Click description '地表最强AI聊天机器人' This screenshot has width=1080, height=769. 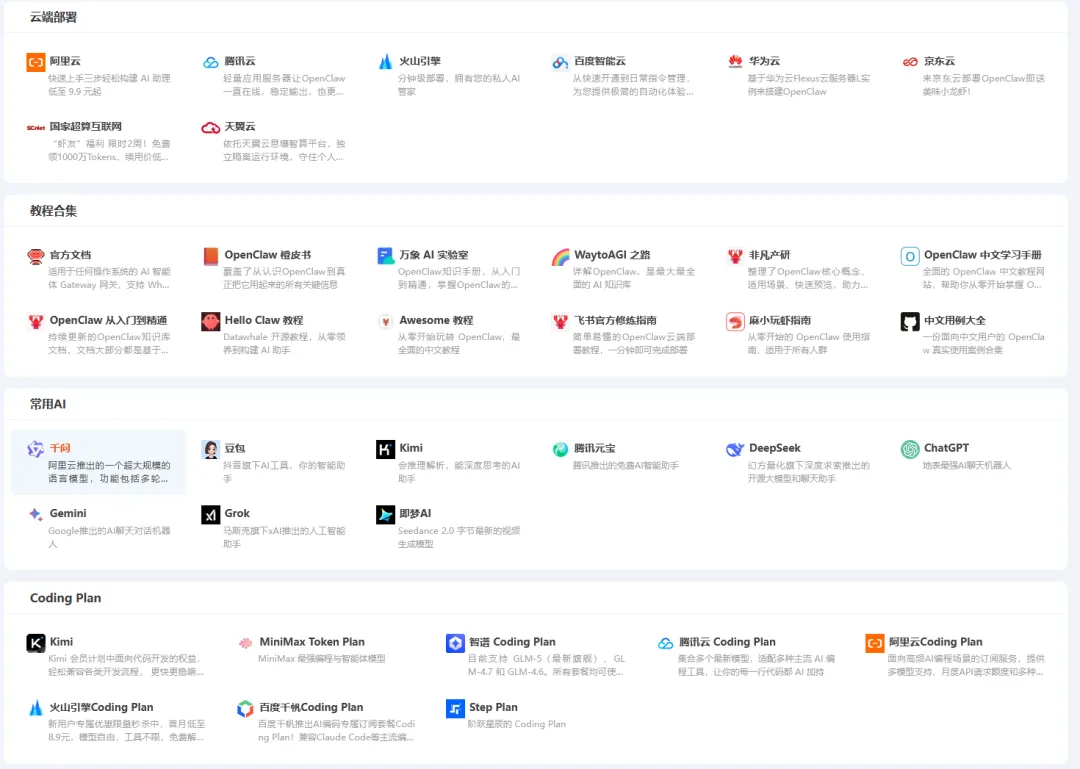(x=967, y=465)
